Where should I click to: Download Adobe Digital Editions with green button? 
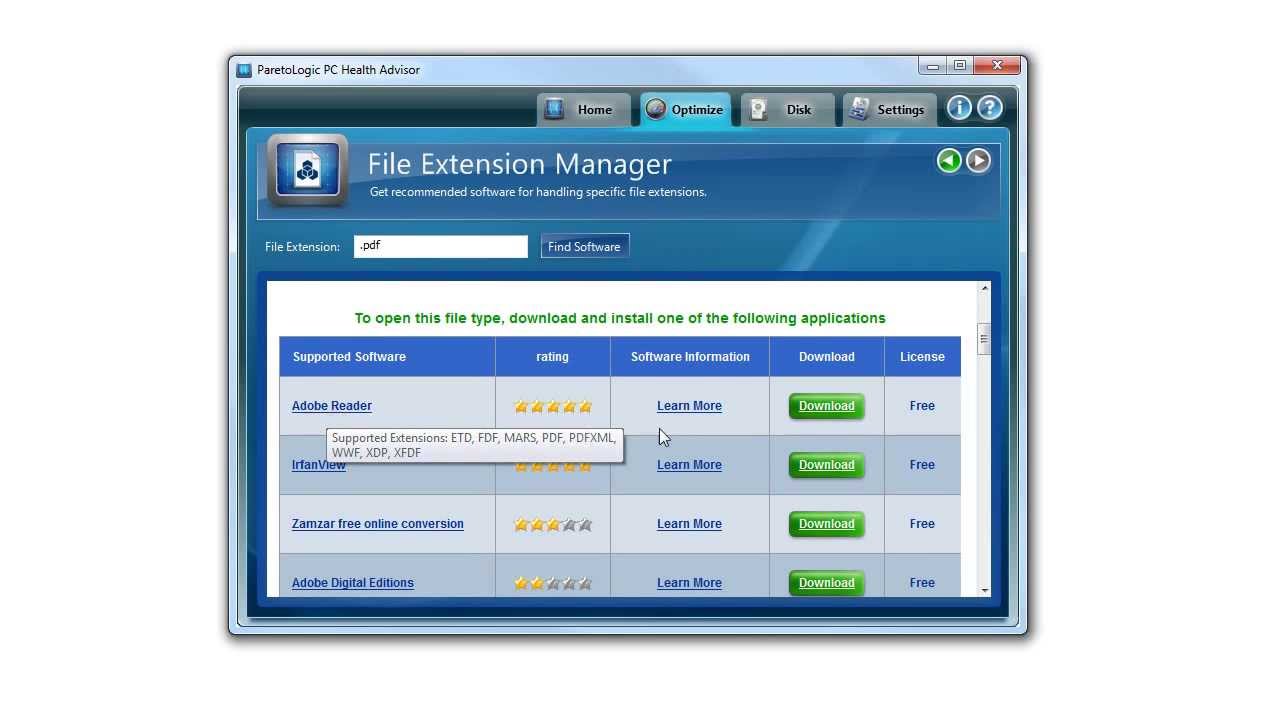[827, 583]
